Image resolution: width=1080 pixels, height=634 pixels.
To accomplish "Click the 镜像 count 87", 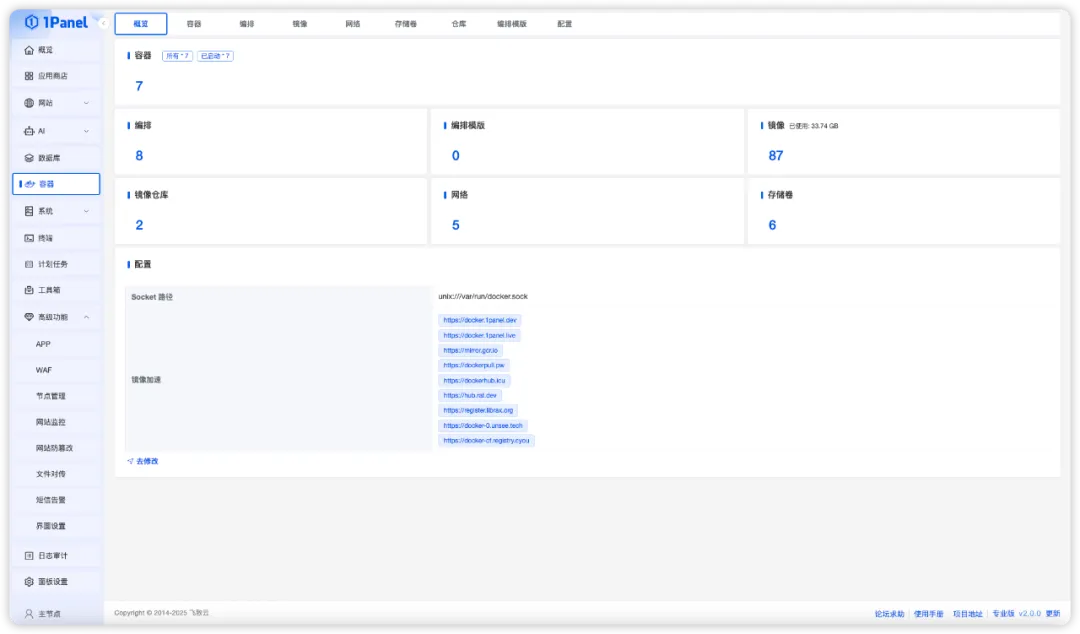I will [776, 156].
